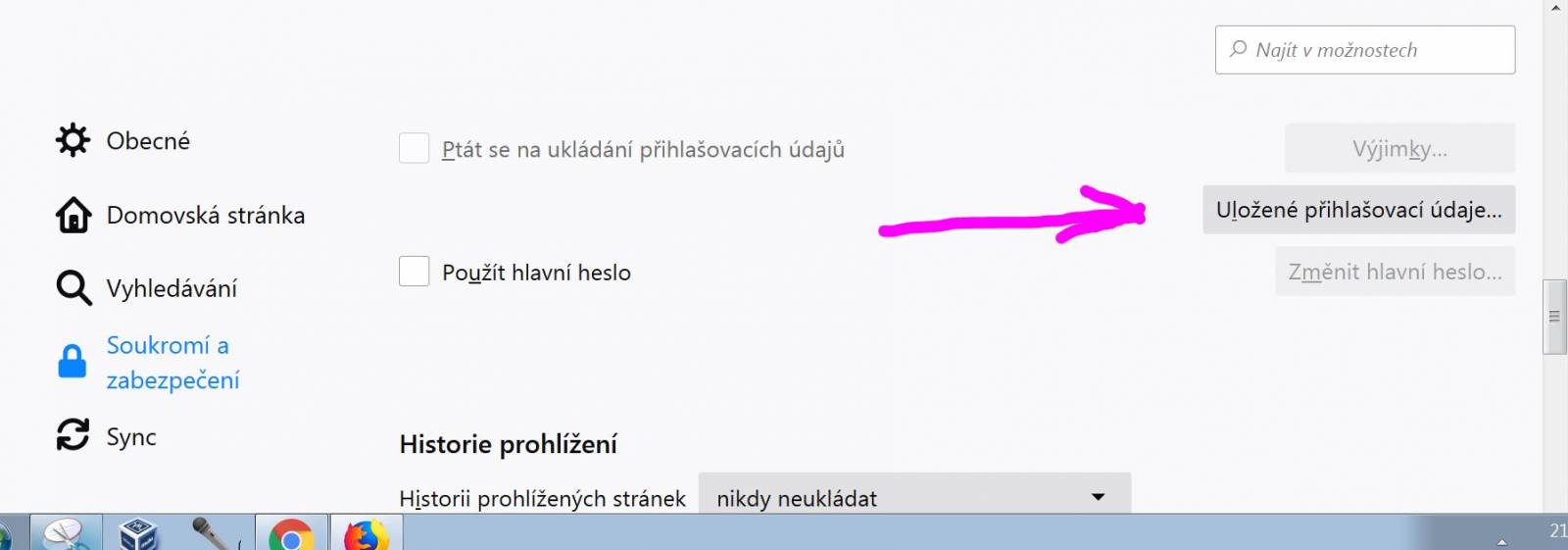Image resolution: width=1568 pixels, height=550 pixels.
Task: Click the microphone app in taskbar
Action: click(x=213, y=535)
